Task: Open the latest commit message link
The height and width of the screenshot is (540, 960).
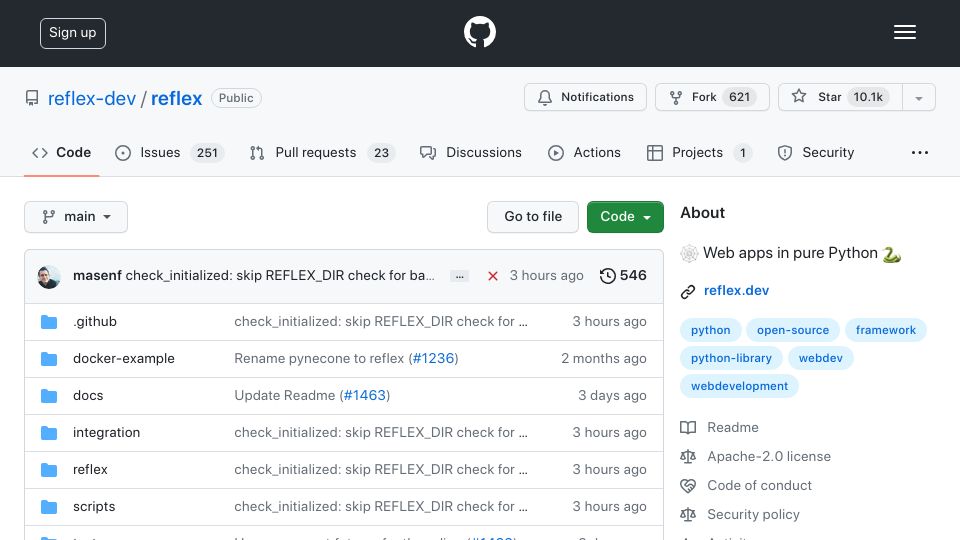Action: pyautogui.click(x=280, y=276)
